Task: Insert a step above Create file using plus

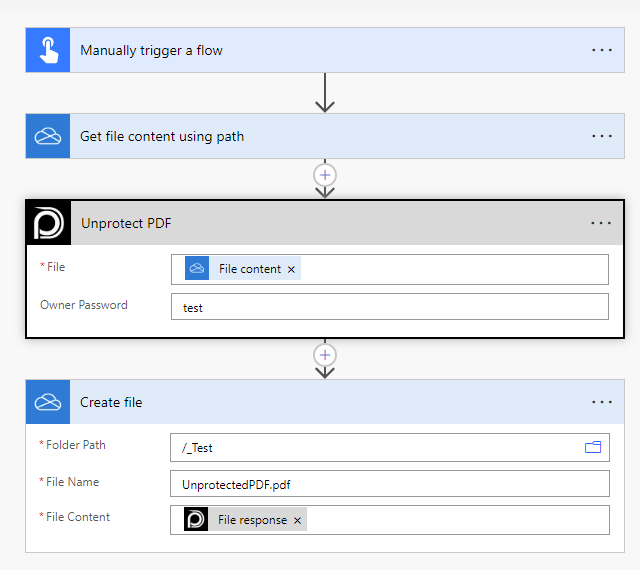Action: tap(324, 354)
